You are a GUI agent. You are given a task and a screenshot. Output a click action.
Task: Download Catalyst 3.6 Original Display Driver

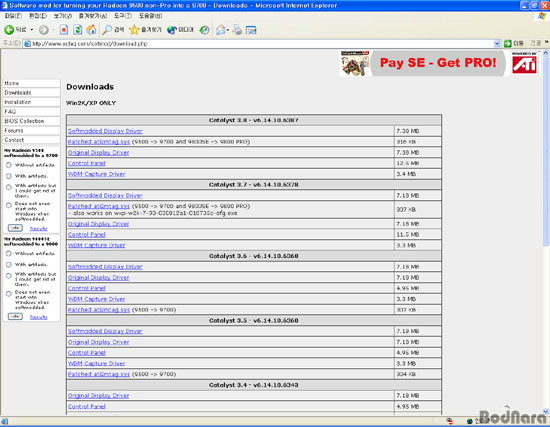(x=99, y=278)
